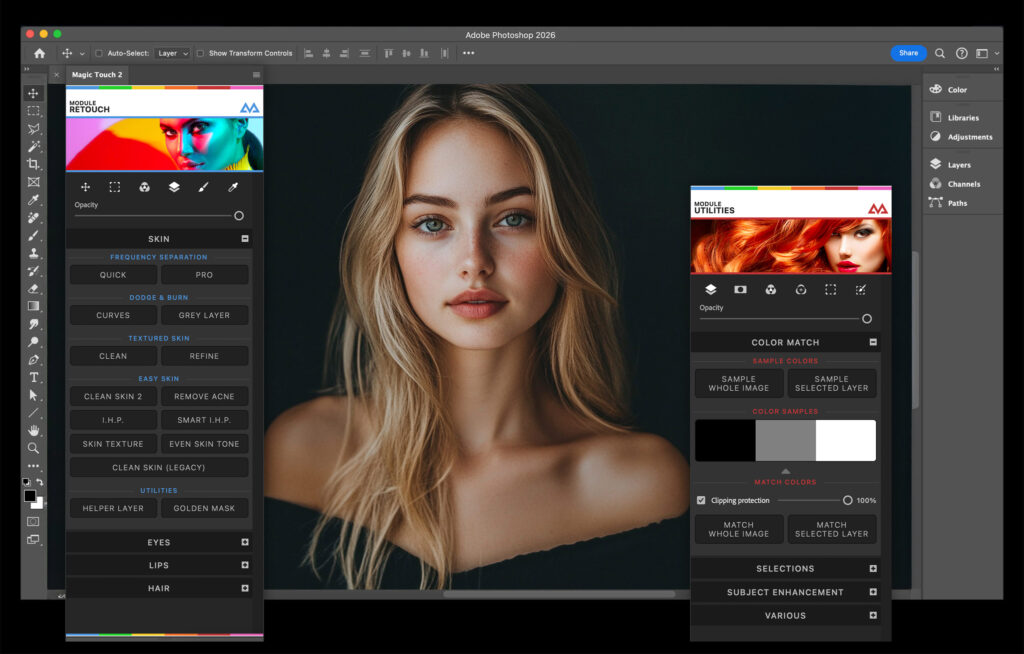This screenshot has width=1024, height=654.
Task: Collapse the SKIN section
Action: (245, 239)
